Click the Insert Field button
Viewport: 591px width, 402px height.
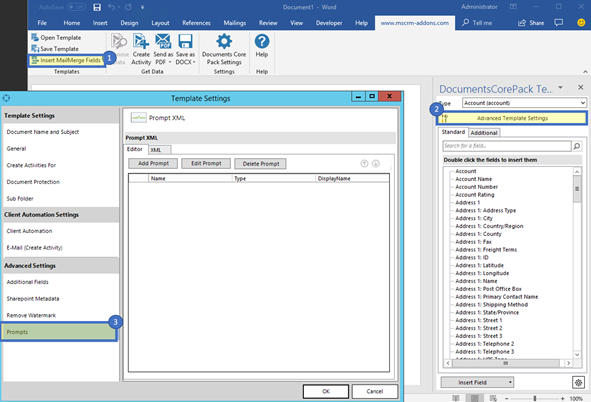pos(474,382)
